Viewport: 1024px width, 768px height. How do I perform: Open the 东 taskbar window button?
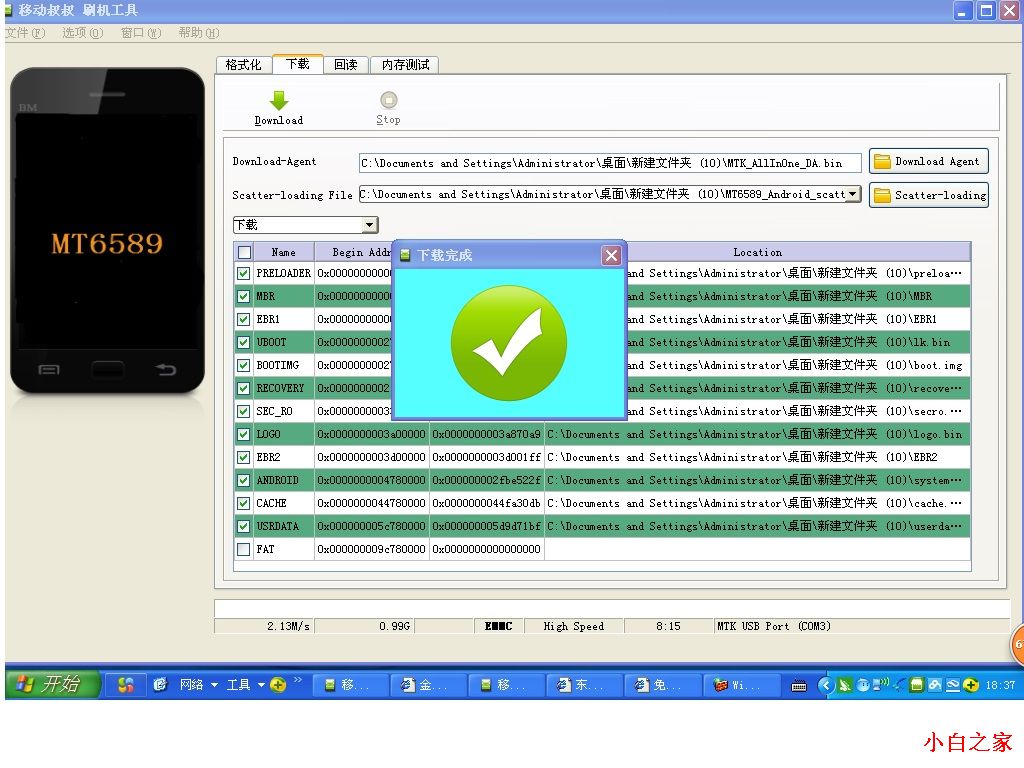585,684
